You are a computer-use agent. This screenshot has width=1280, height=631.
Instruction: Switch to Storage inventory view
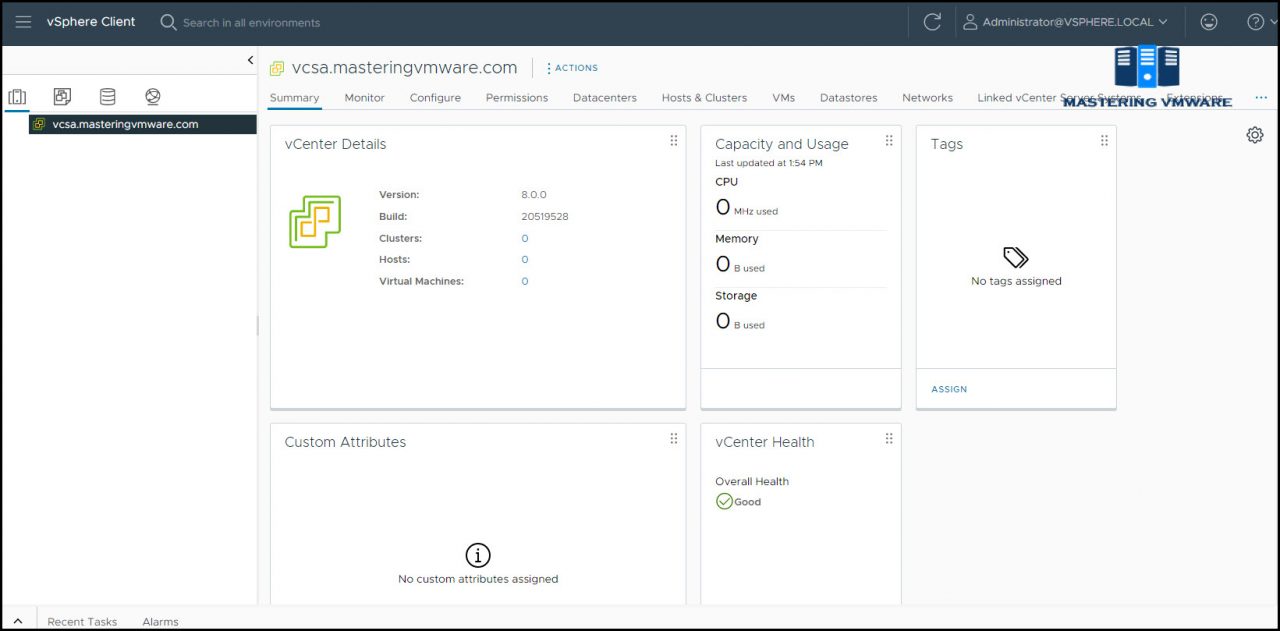tap(107, 97)
